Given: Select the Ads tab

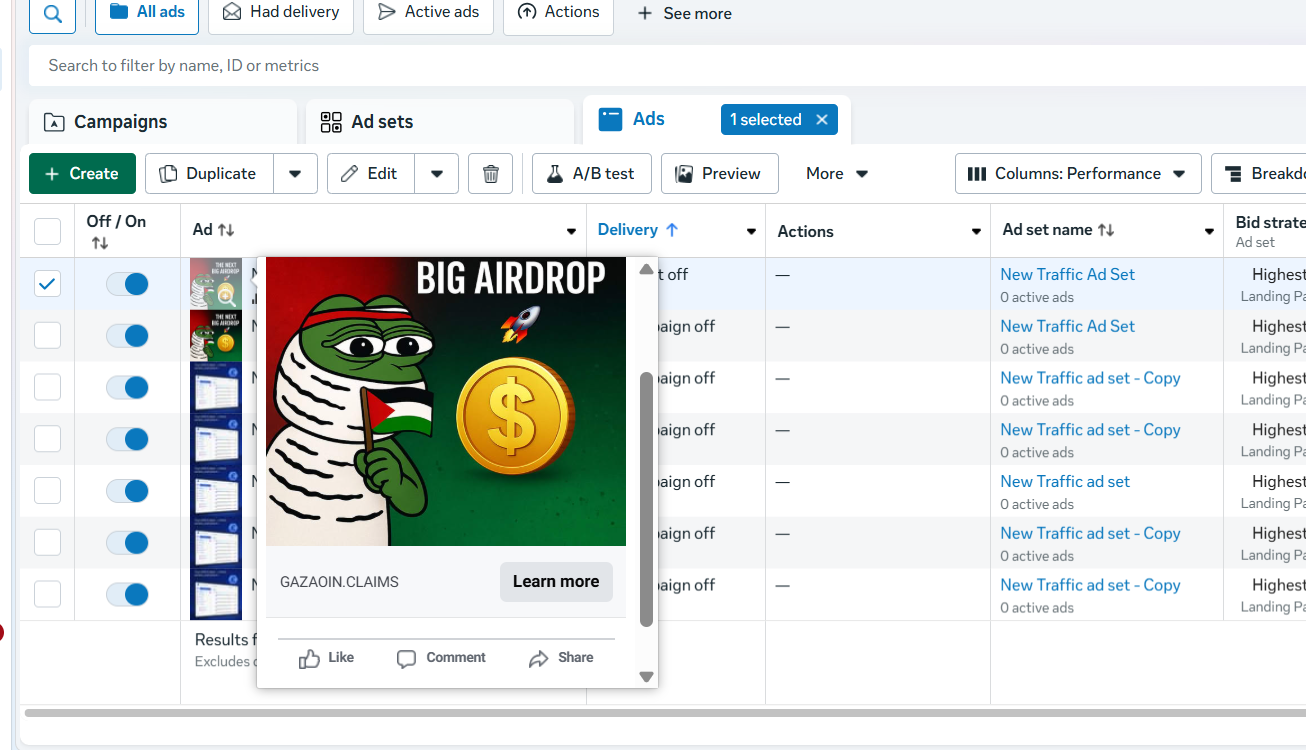Looking at the screenshot, I should 648,119.
